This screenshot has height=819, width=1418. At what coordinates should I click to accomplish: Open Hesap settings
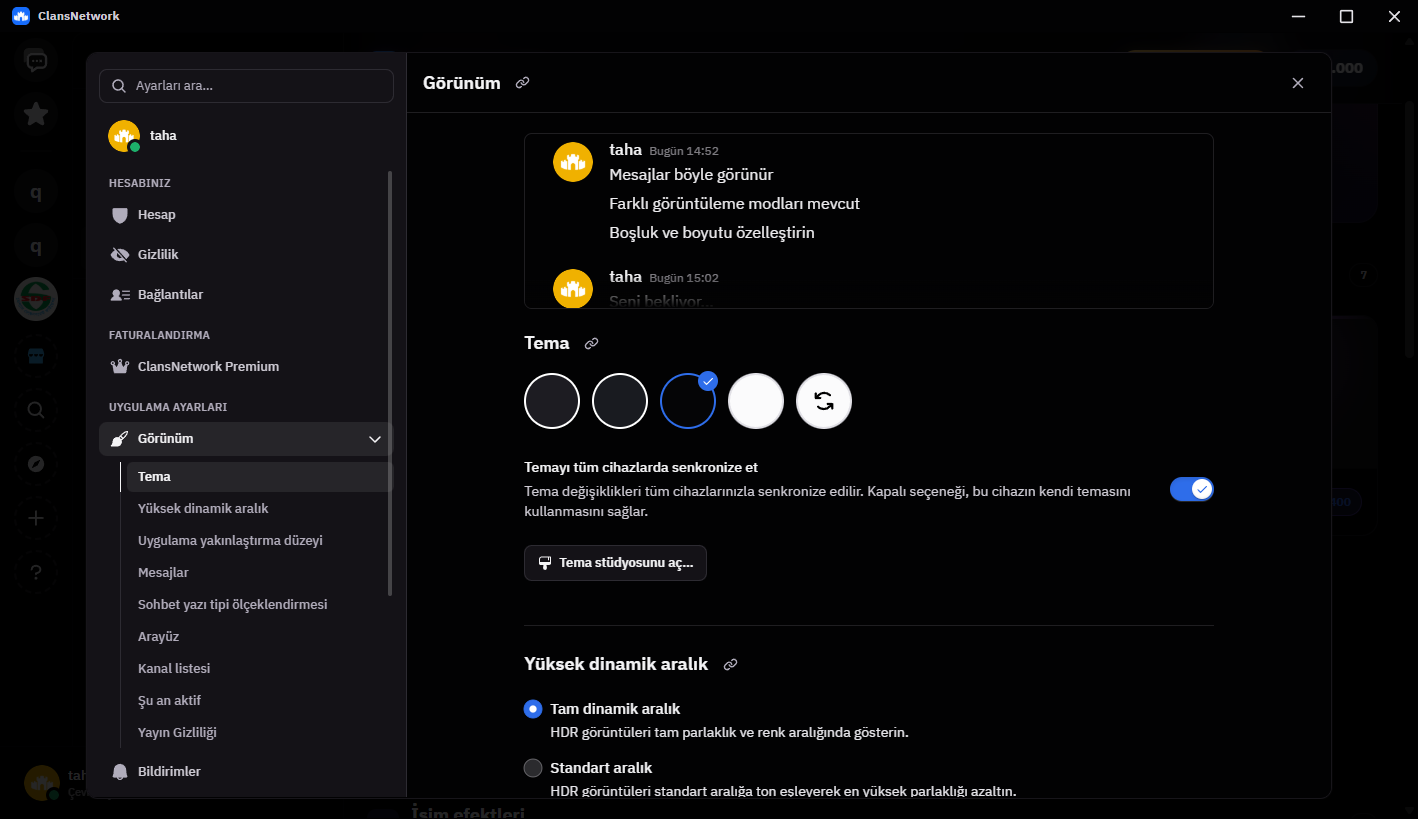[246, 215]
